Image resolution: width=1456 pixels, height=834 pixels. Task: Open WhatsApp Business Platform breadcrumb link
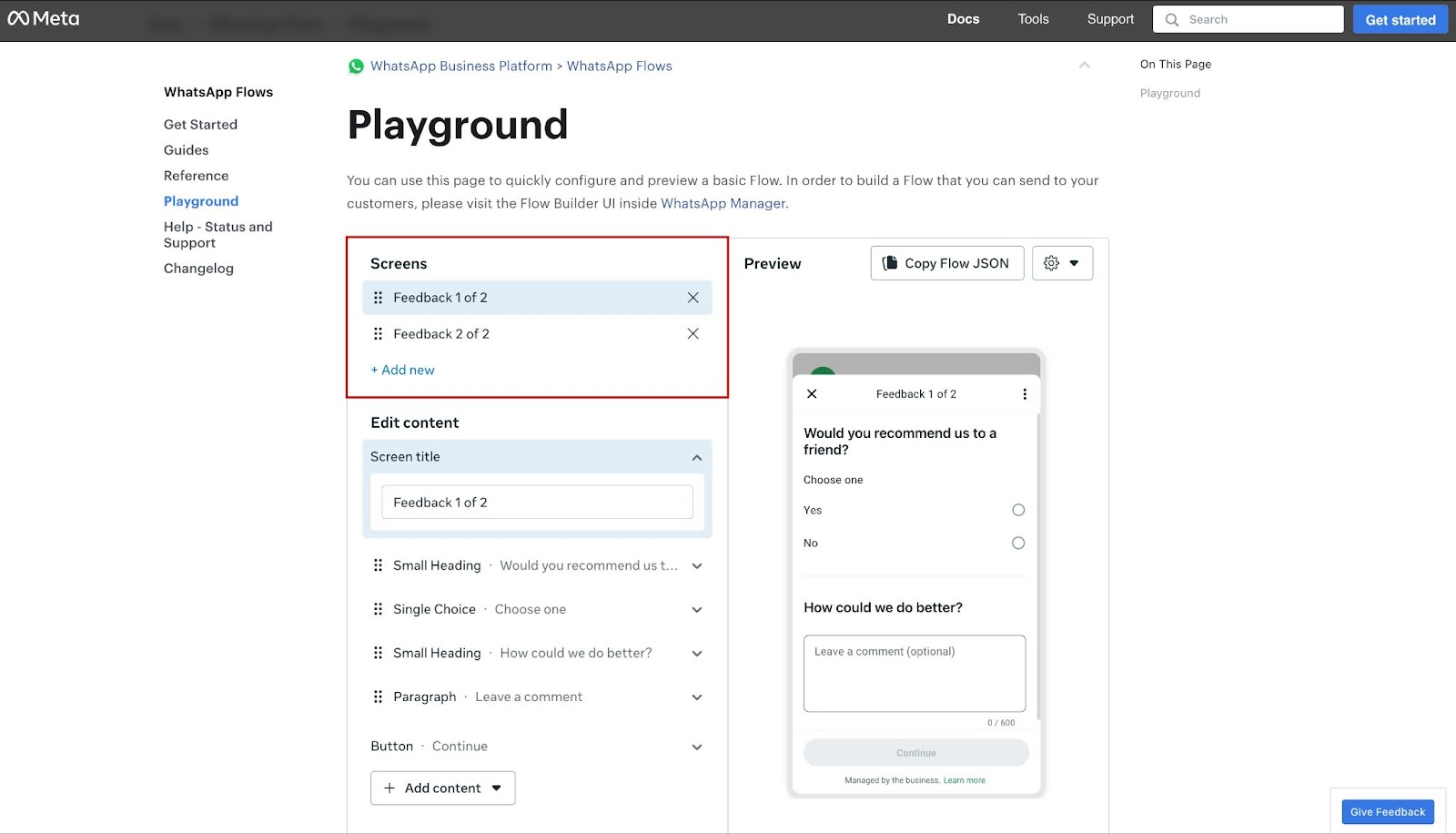pos(461,66)
